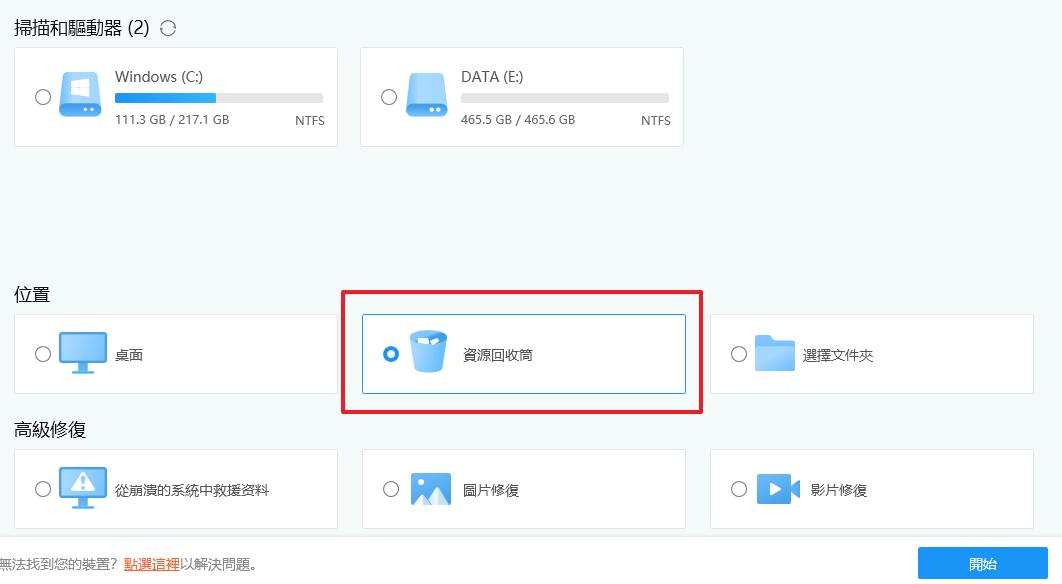Click the refresh drives icon
1062x584 pixels.
point(168,28)
